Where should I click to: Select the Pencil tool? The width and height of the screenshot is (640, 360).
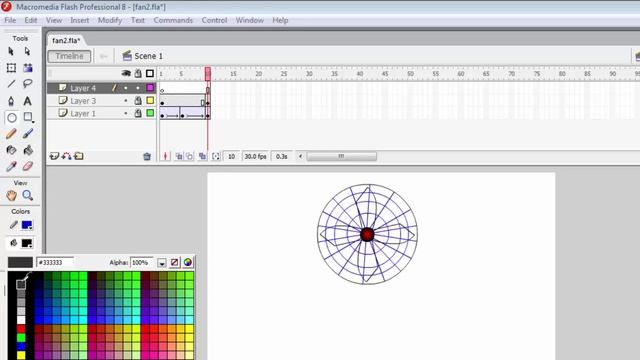[11, 134]
